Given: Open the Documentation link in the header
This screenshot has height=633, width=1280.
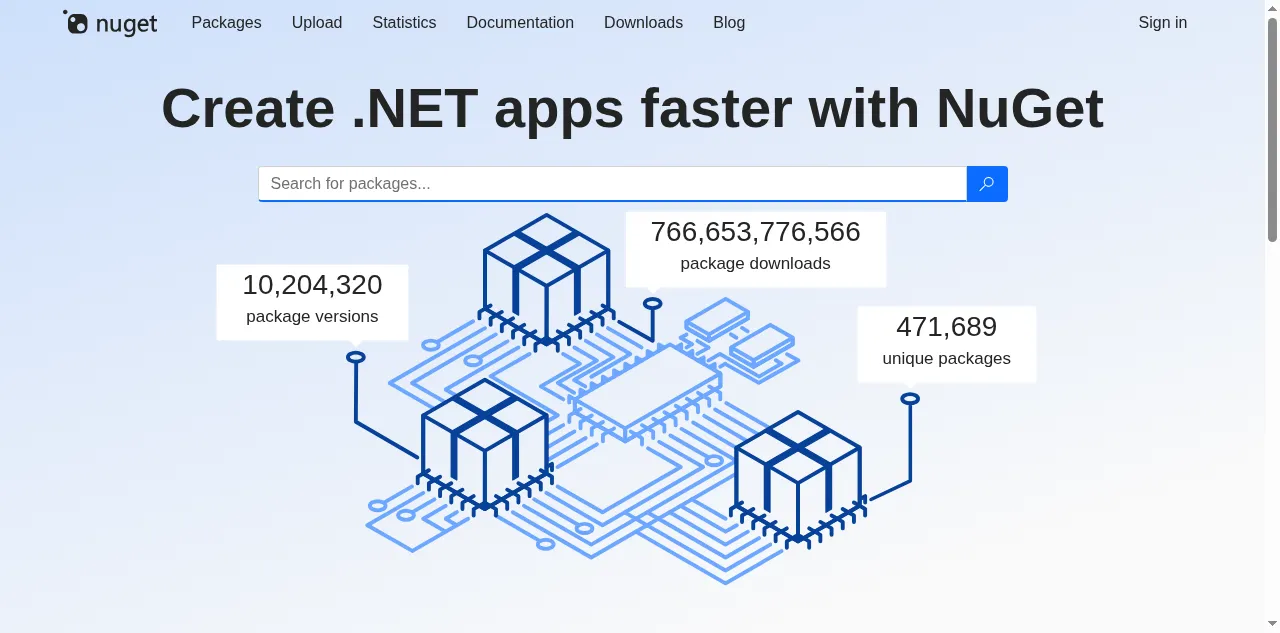Looking at the screenshot, I should pyautogui.click(x=520, y=22).
